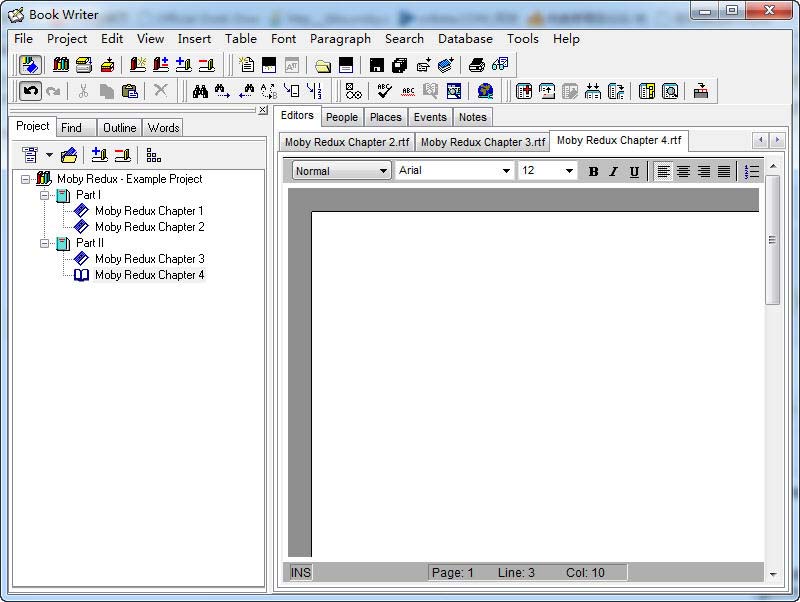Click the web globe icon
This screenshot has height=602, width=800.
[x=485, y=91]
